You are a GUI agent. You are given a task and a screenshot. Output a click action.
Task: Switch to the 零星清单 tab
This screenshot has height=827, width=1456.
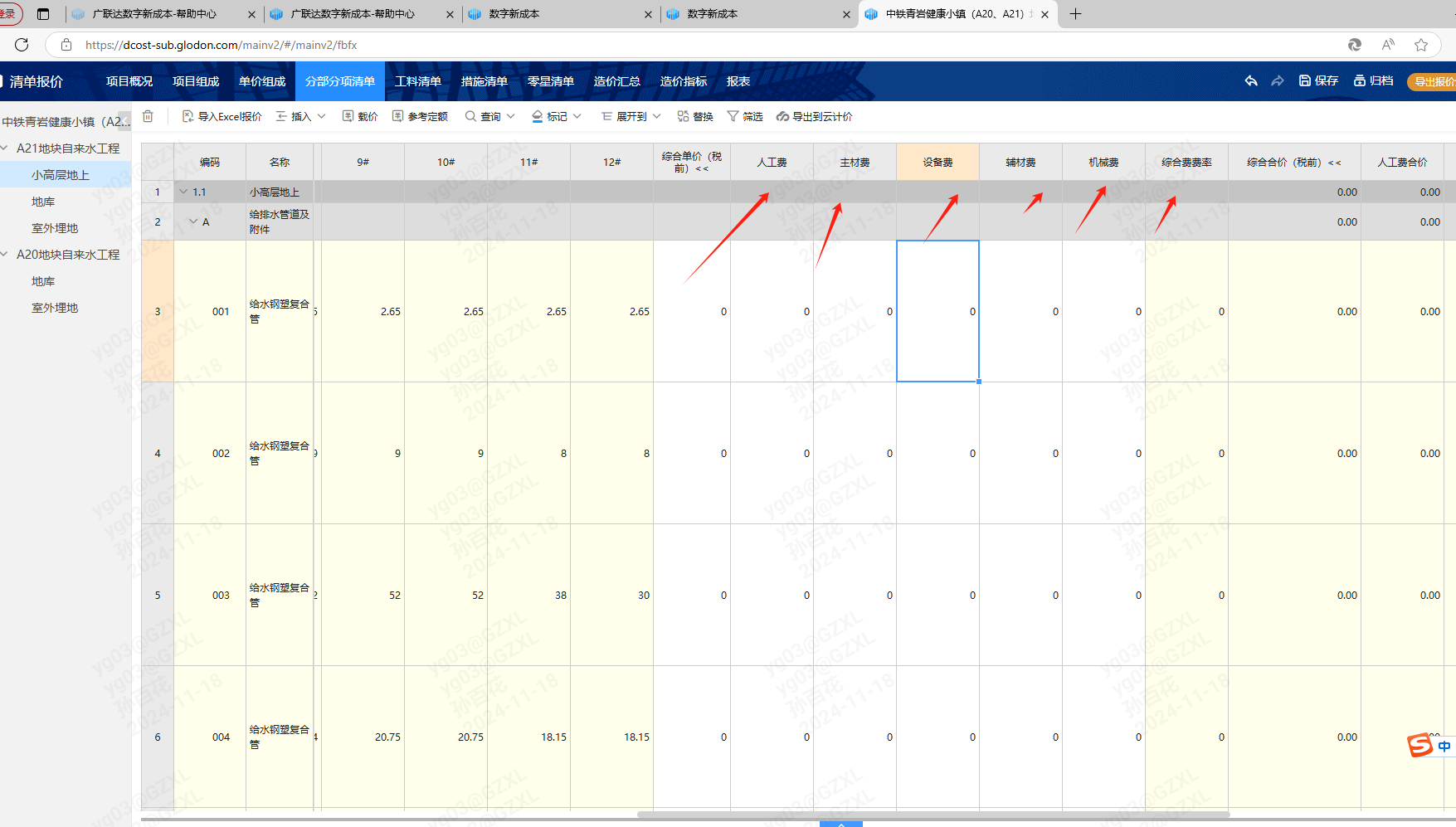click(x=551, y=81)
